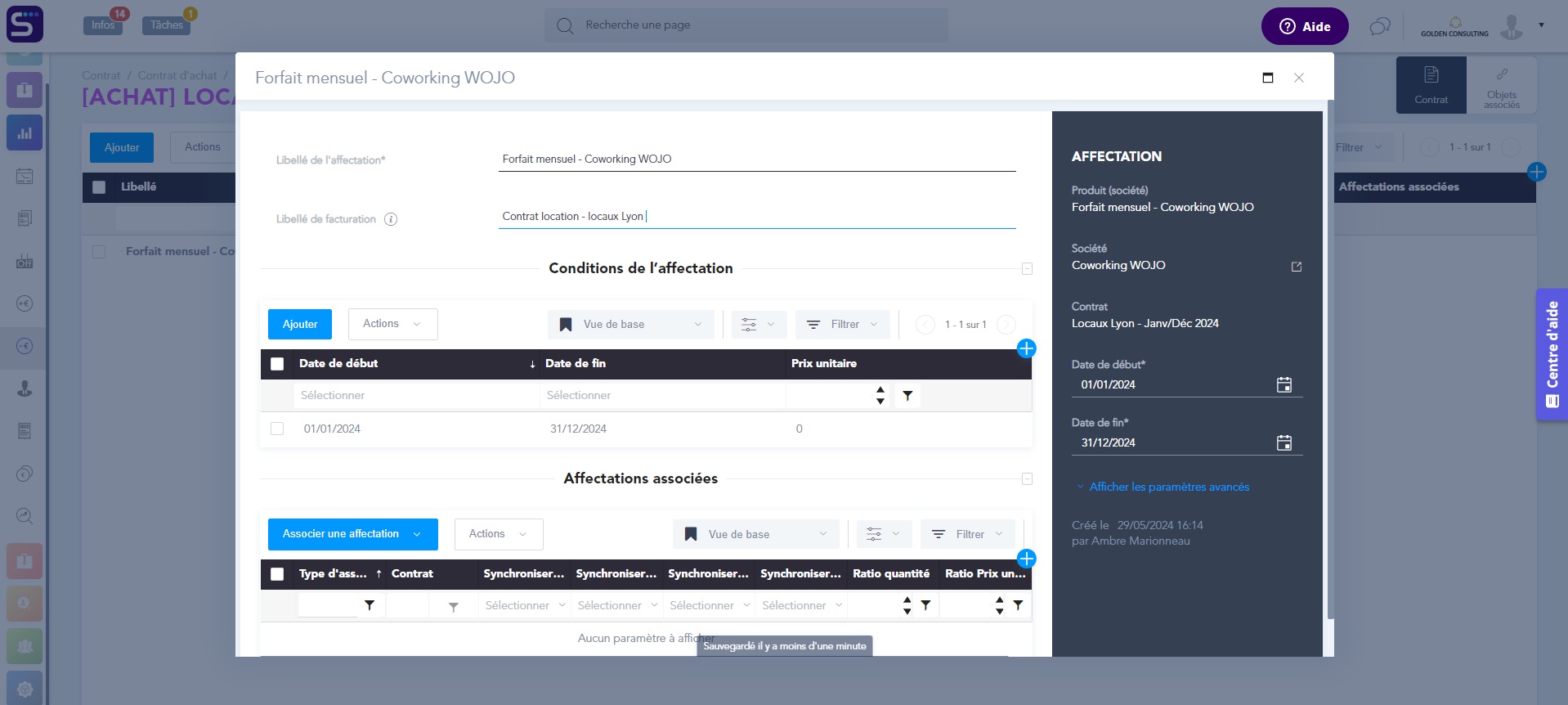This screenshot has width=1568, height=705.
Task: Click the Ratio Prix un... filter funnel icon
Action: pos(1018,605)
